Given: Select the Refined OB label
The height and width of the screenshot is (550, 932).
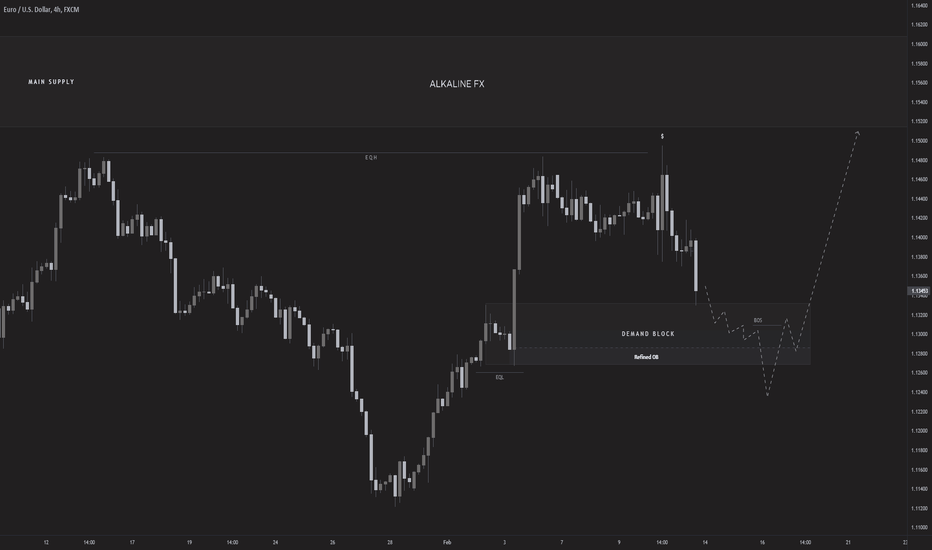Looking at the screenshot, I should click(646, 357).
